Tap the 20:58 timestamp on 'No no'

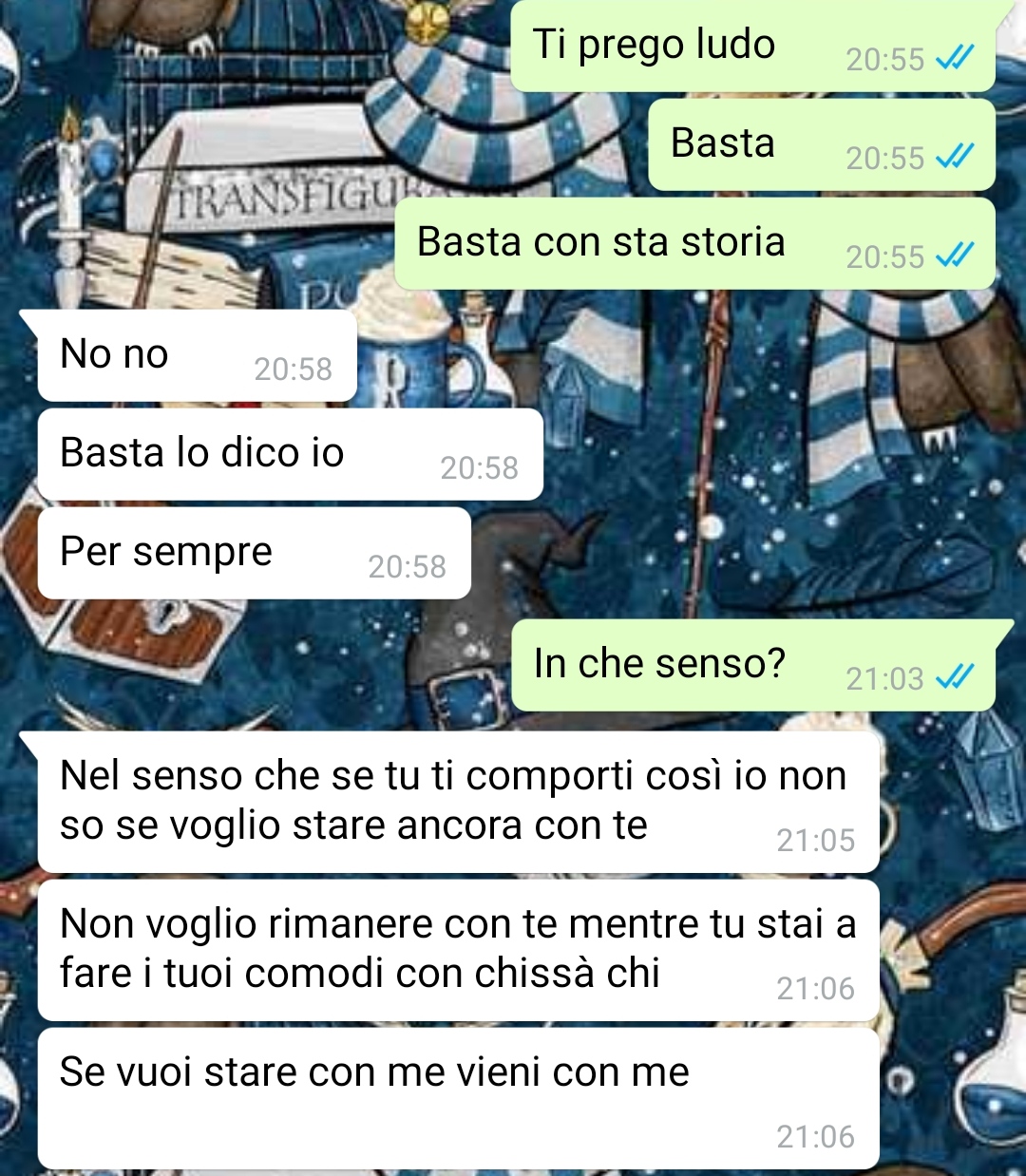(x=293, y=370)
